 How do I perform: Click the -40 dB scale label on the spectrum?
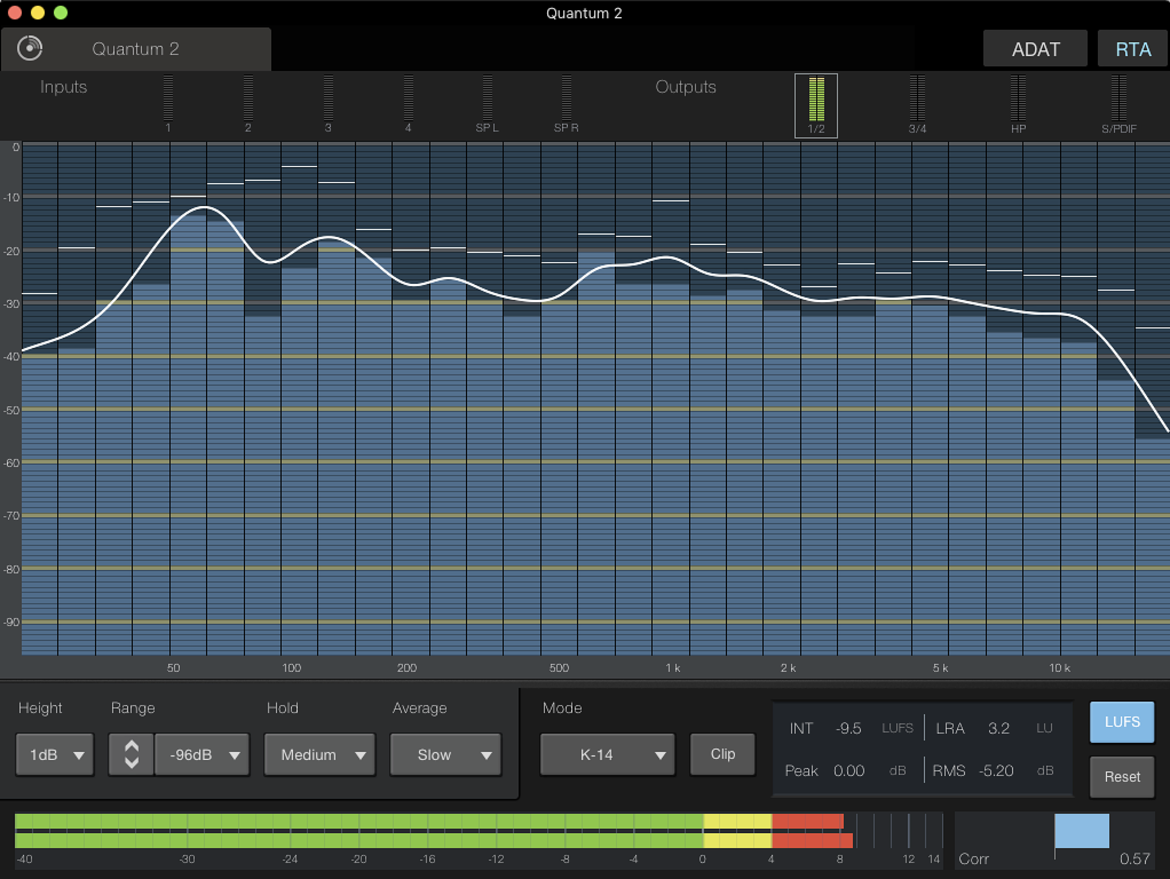[11, 357]
